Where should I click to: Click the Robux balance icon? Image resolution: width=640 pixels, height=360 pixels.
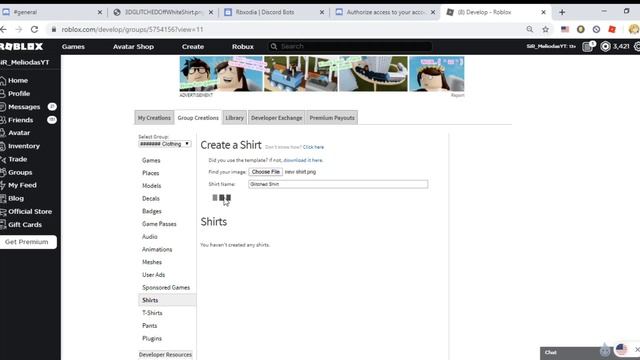tap(605, 47)
